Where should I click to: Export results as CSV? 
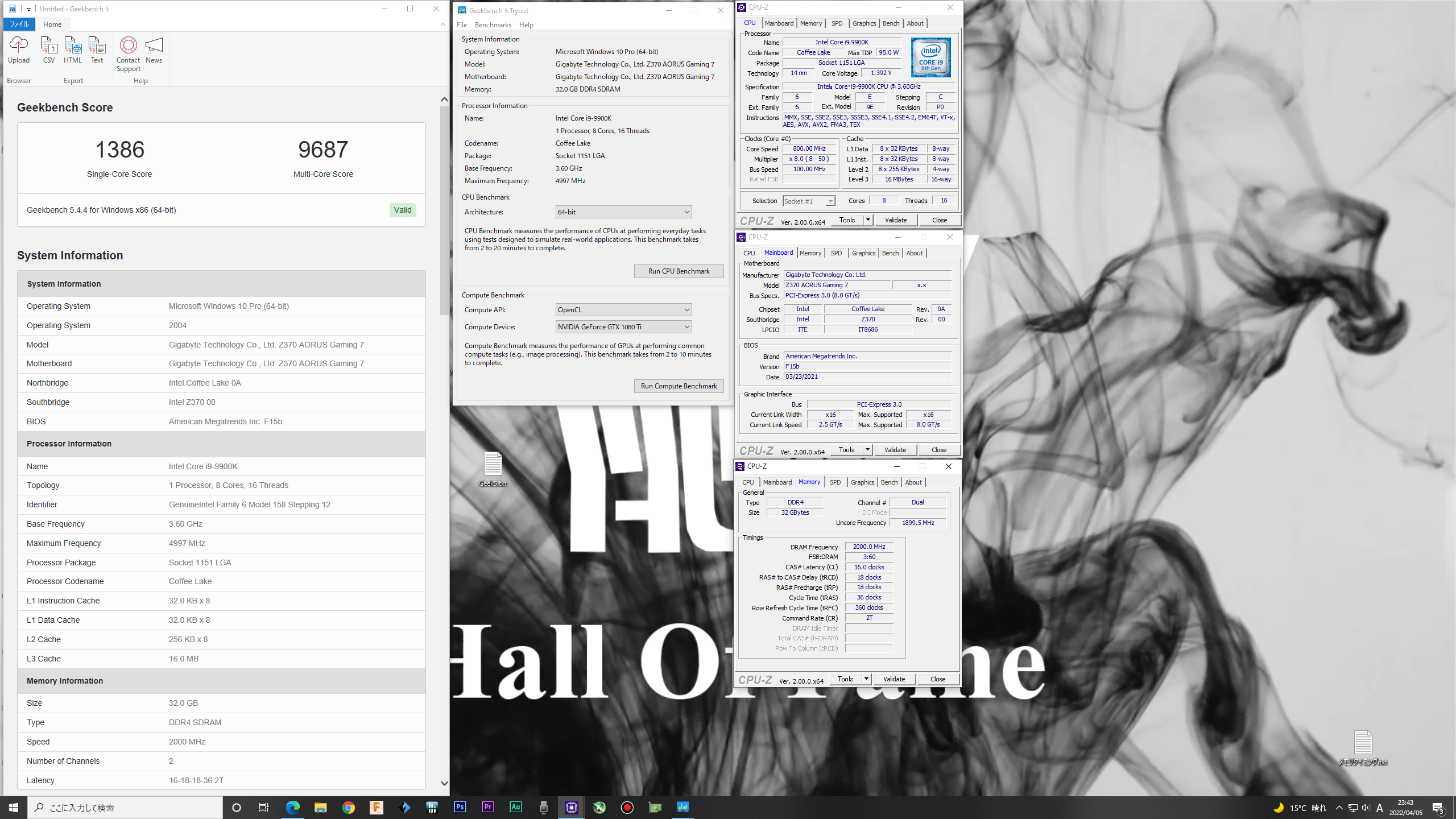49,50
